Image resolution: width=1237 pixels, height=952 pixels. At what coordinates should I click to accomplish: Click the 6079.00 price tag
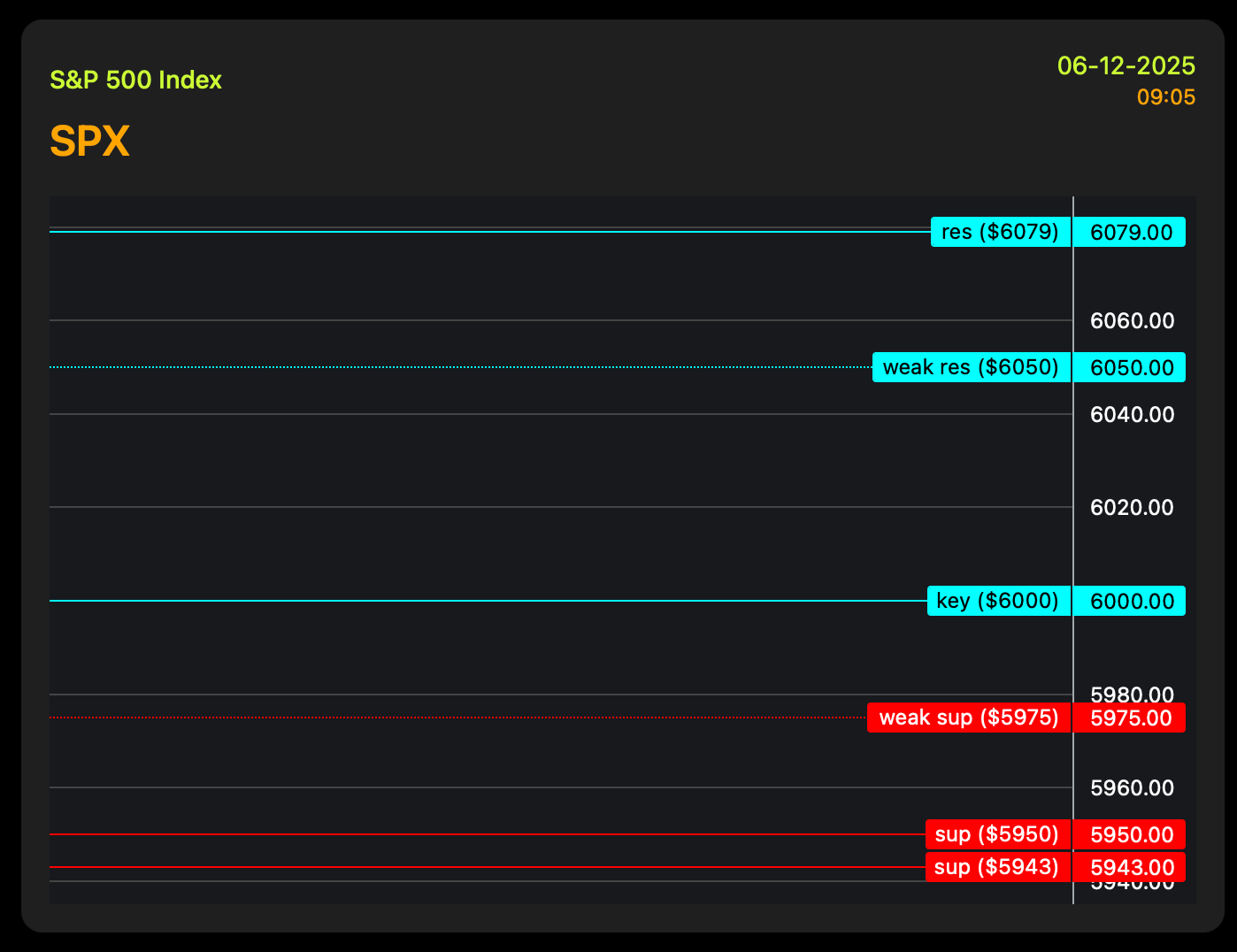1130,232
